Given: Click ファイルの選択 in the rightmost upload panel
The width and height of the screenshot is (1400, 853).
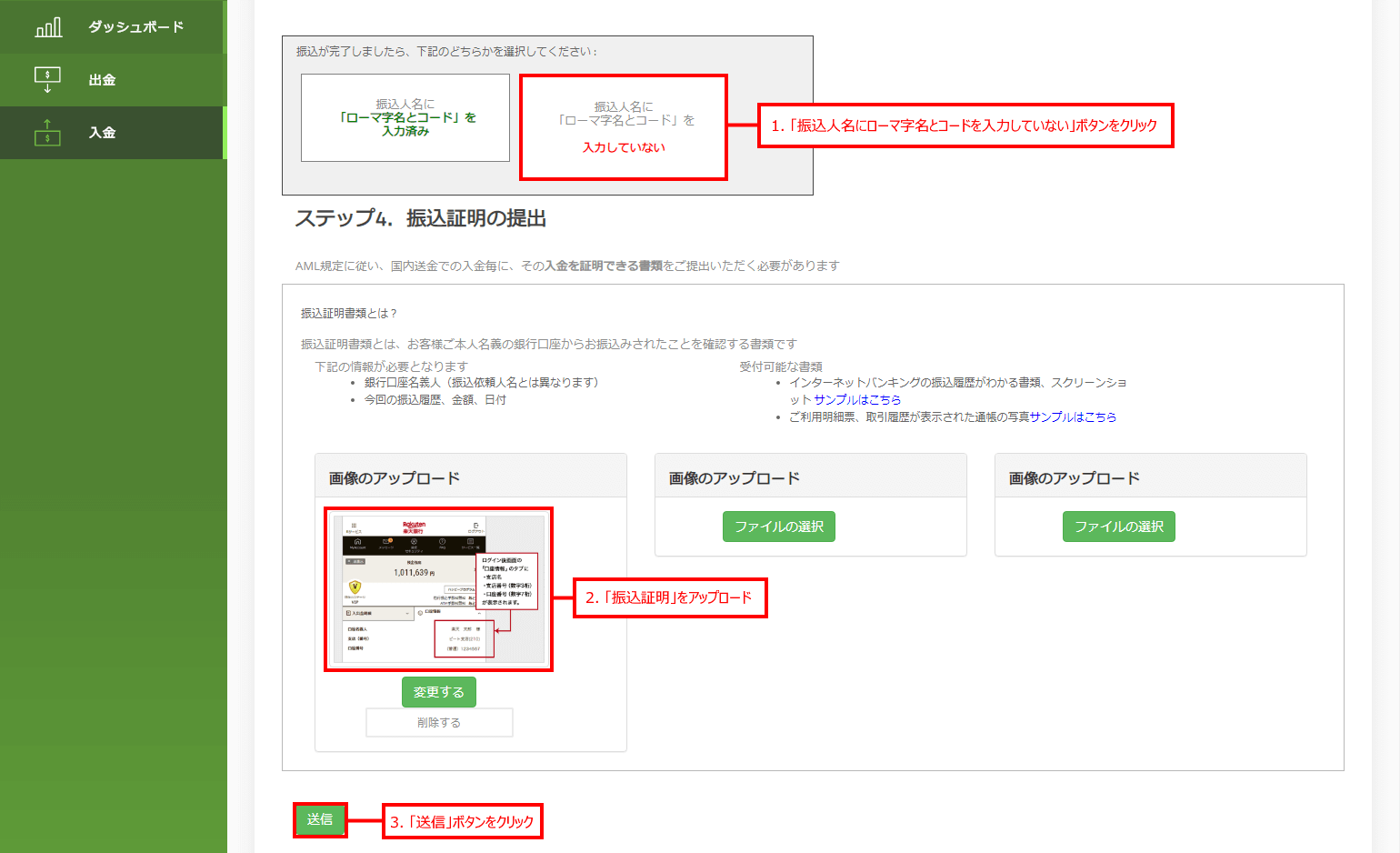Looking at the screenshot, I should tap(1118, 526).
